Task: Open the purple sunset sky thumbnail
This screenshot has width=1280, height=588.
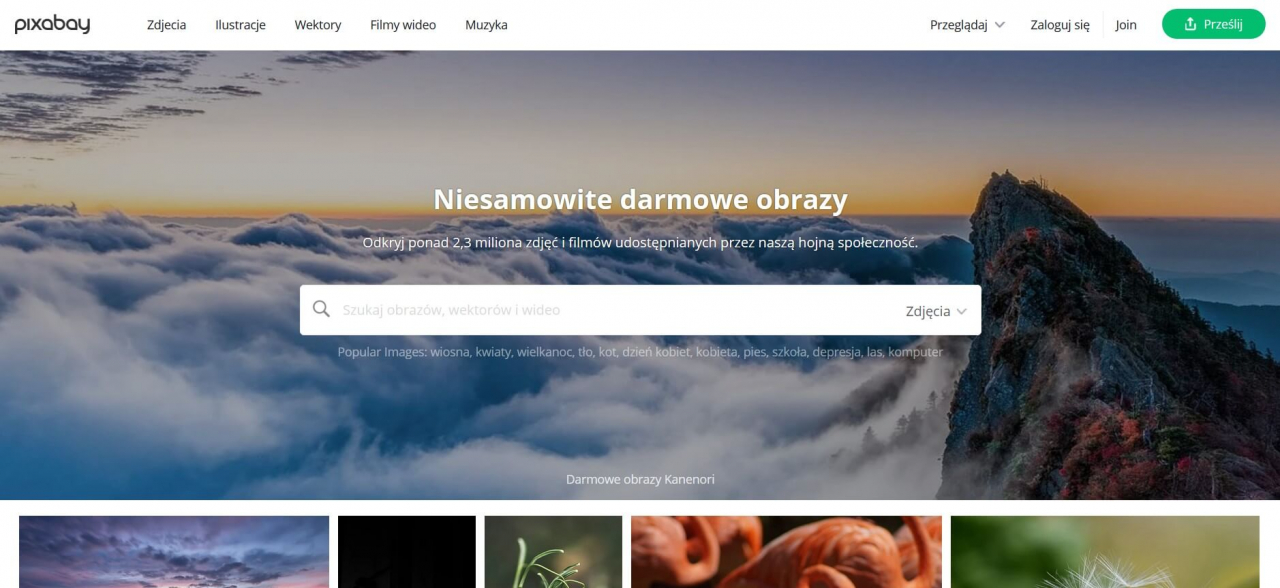Action: click(x=174, y=551)
